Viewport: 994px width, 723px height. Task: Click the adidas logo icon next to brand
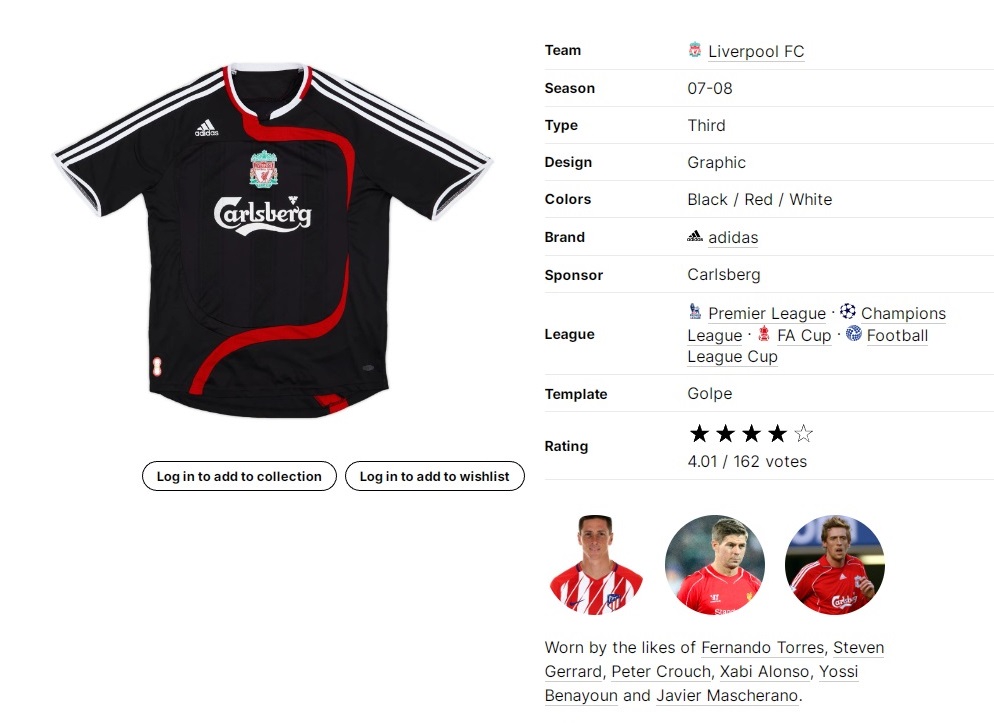pyautogui.click(x=695, y=236)
